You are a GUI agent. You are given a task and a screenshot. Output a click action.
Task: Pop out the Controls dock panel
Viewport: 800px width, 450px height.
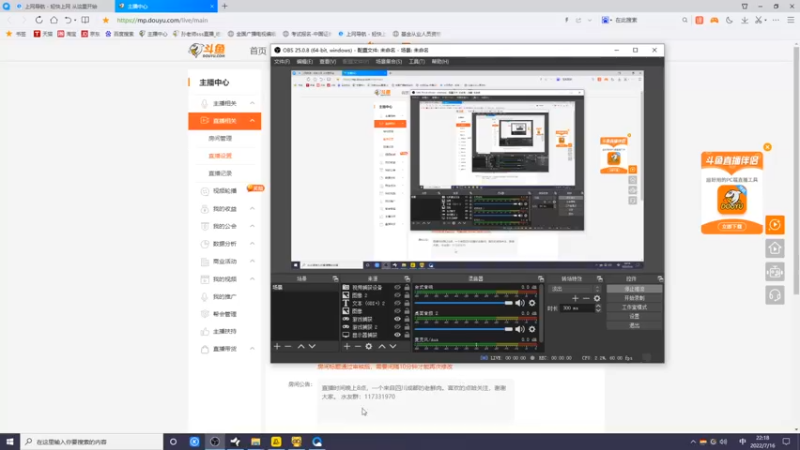tap(660, 279)
